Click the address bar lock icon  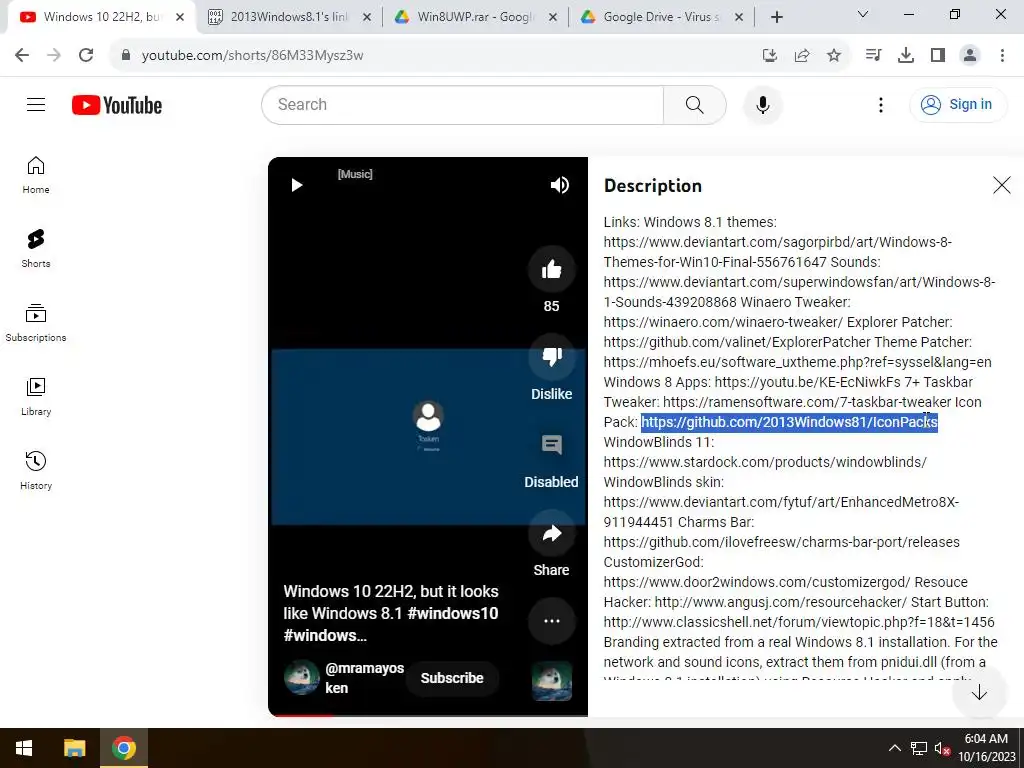[126, 56]
